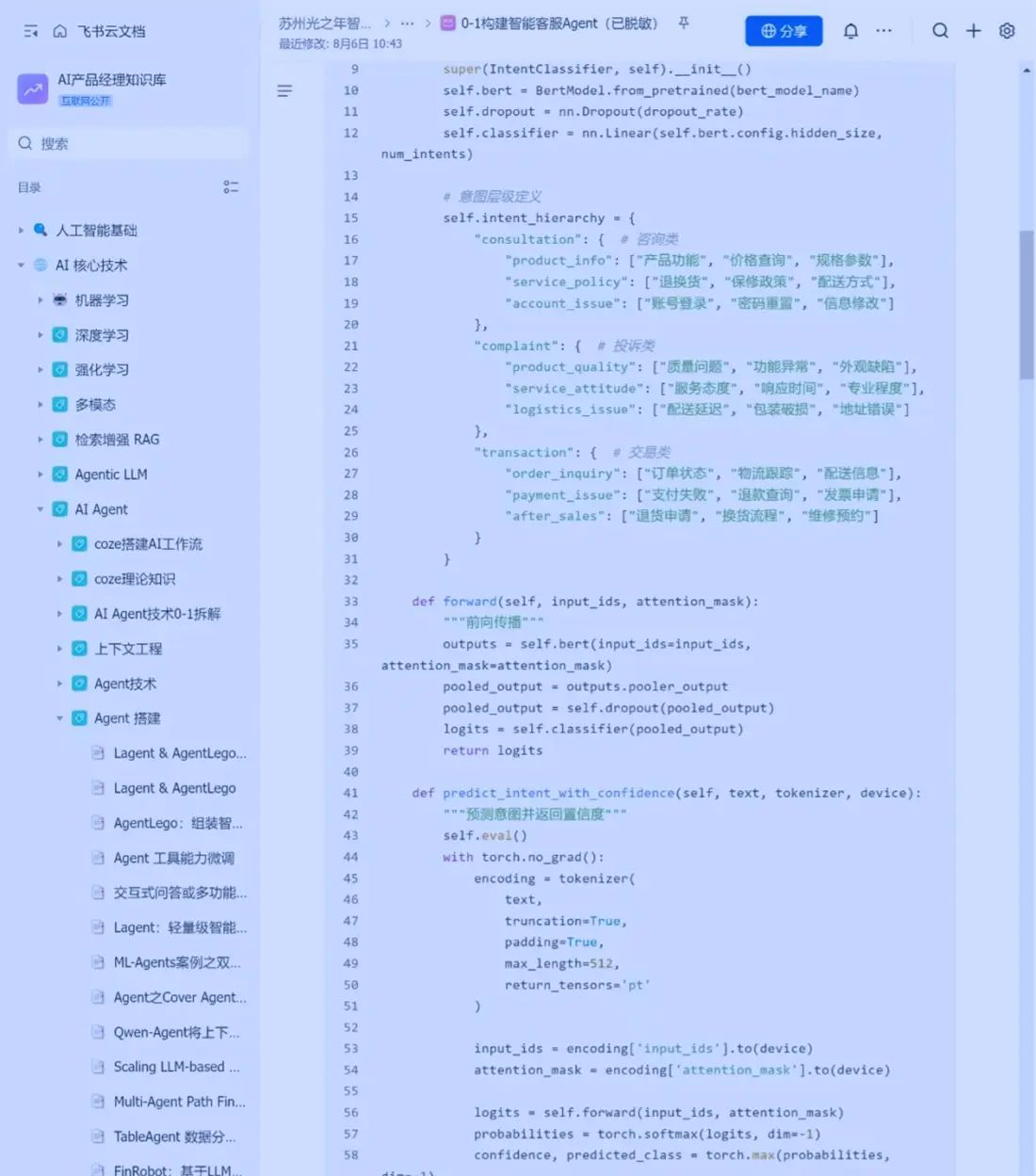
Task: Click the vertical scrollbar thumb
Action: (x=1027, y=303)
